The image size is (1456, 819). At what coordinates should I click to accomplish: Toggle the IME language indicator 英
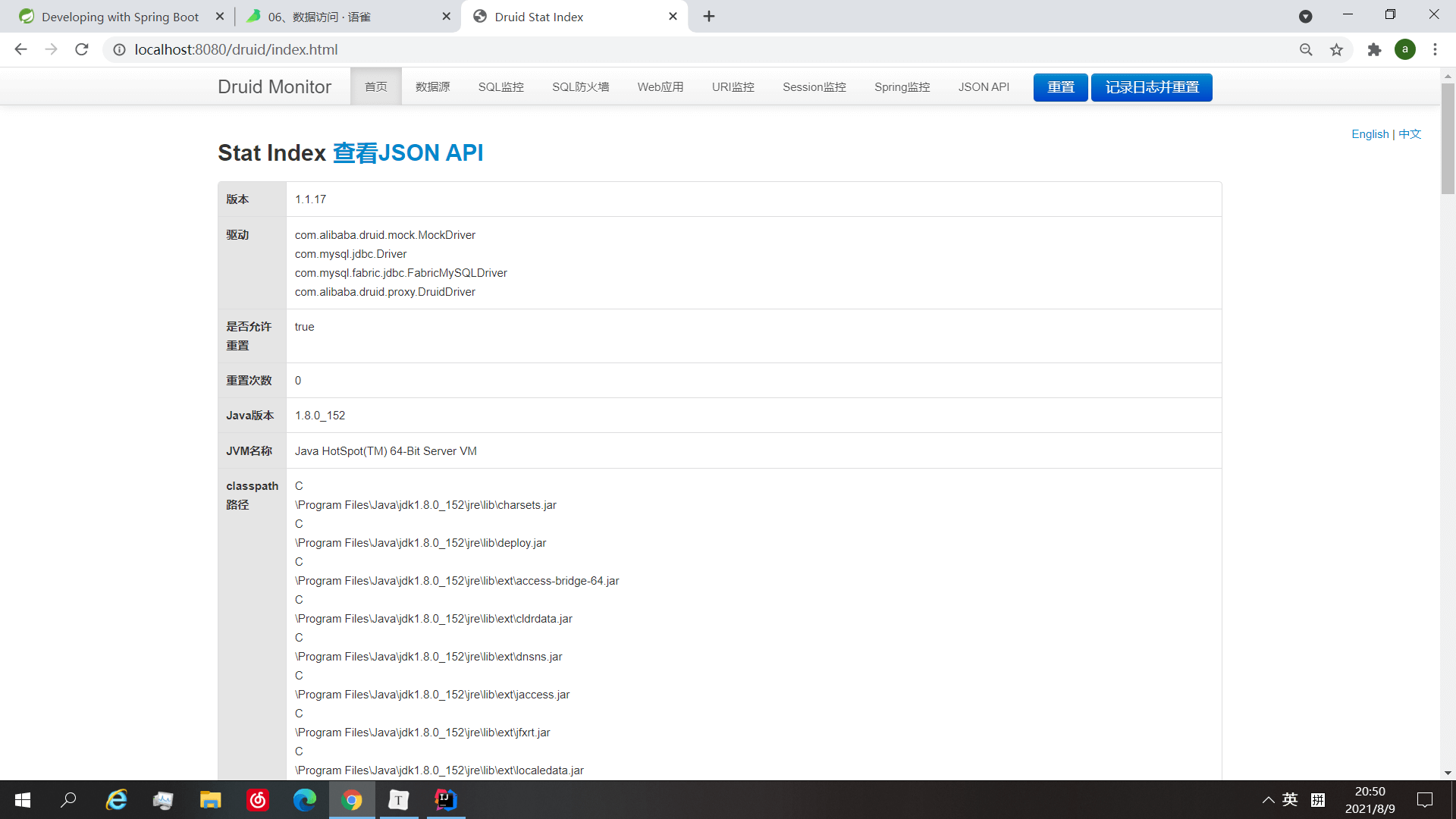point(1290,799)
